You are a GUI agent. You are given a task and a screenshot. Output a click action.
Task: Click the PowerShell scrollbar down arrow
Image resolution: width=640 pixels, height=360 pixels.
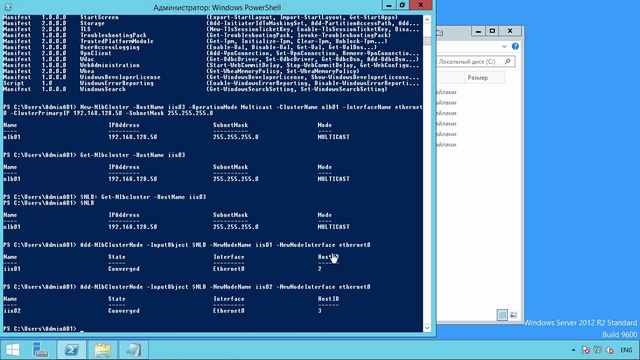(427, 328)
